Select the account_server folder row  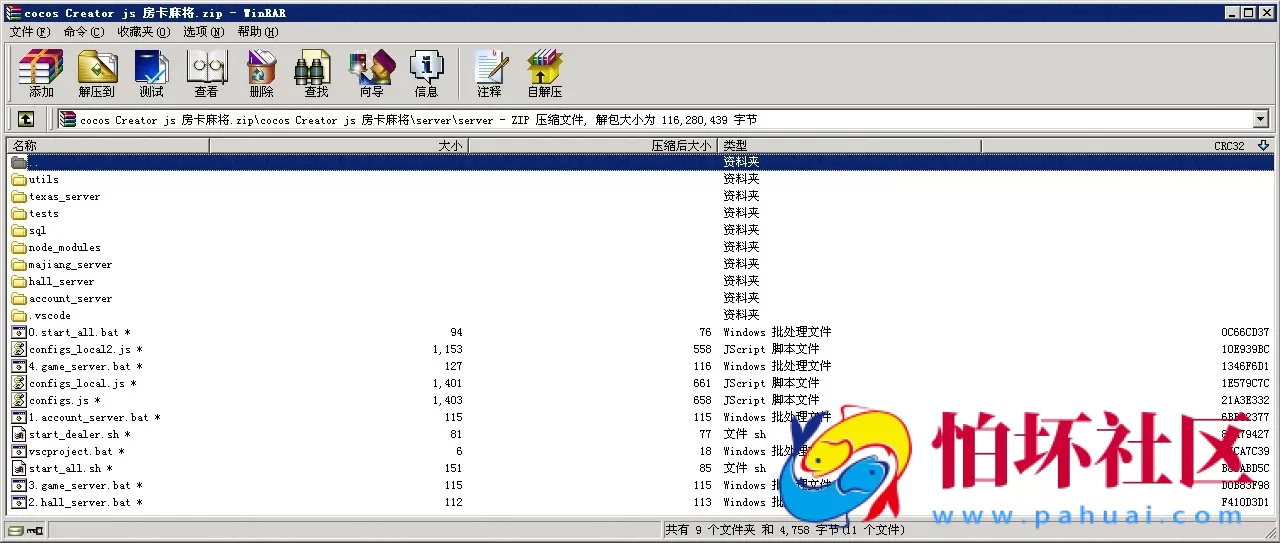tap(640, 298)
